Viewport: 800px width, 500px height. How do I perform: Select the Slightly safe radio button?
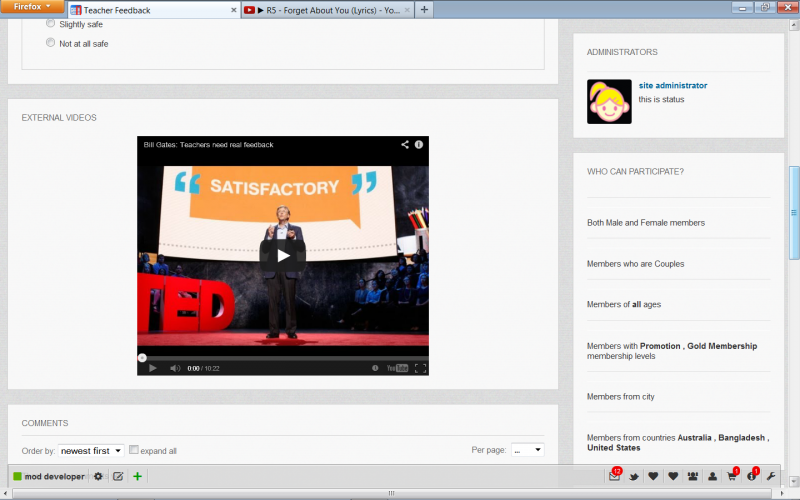(x=51, y=23)
